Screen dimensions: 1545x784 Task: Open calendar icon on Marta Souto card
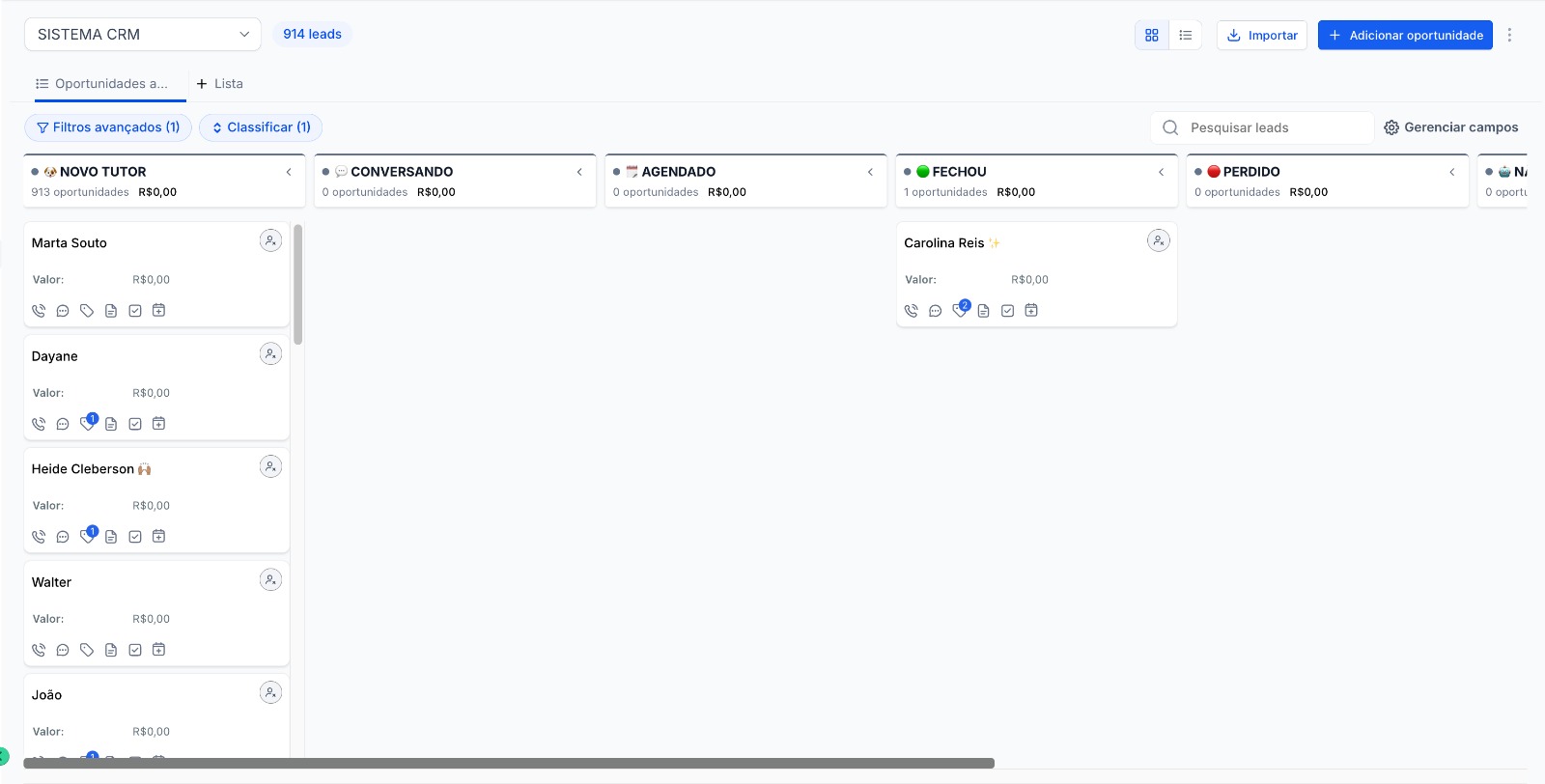tap(159, 310)
